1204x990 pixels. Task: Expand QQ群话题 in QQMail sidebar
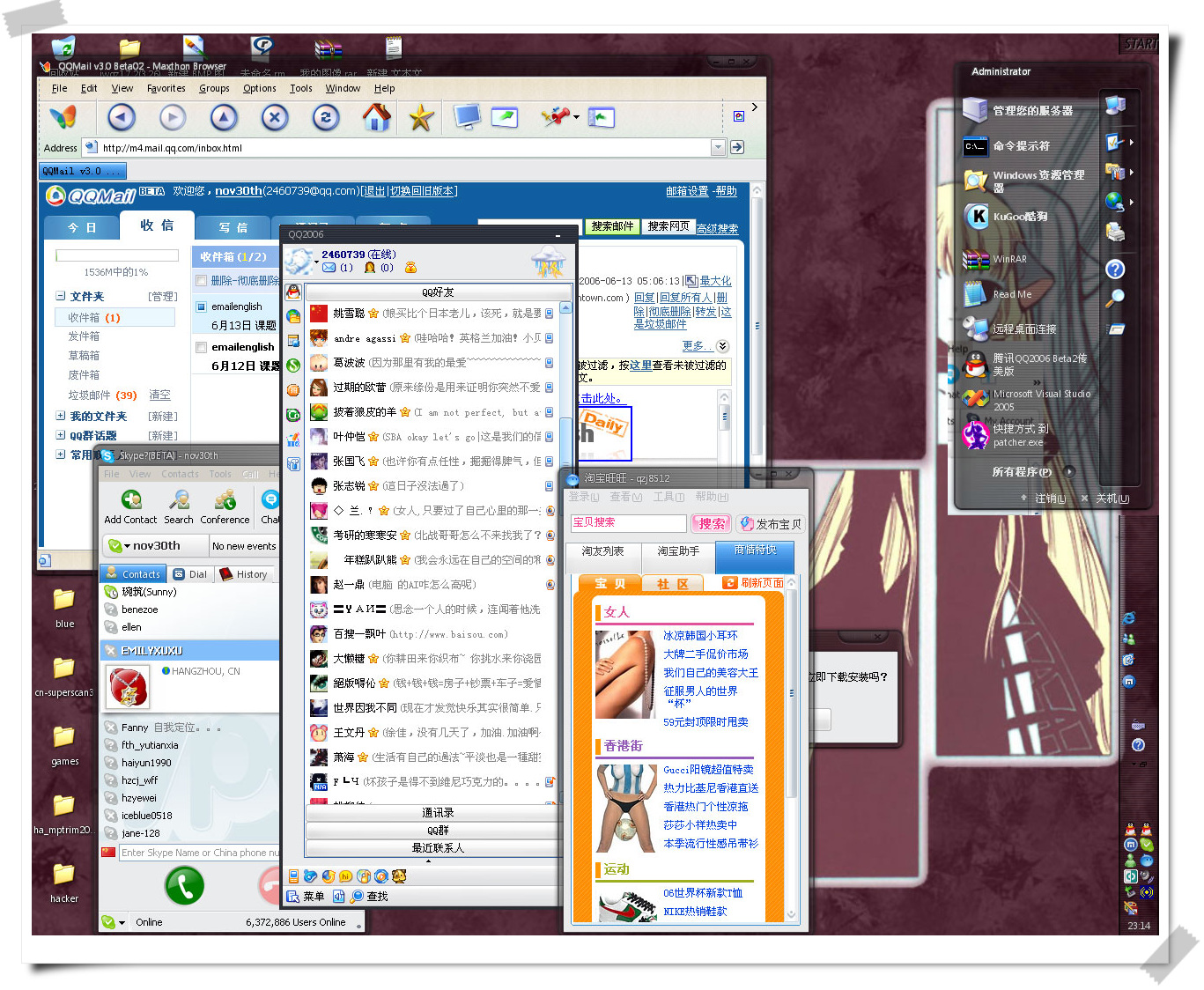coord(61,435)
